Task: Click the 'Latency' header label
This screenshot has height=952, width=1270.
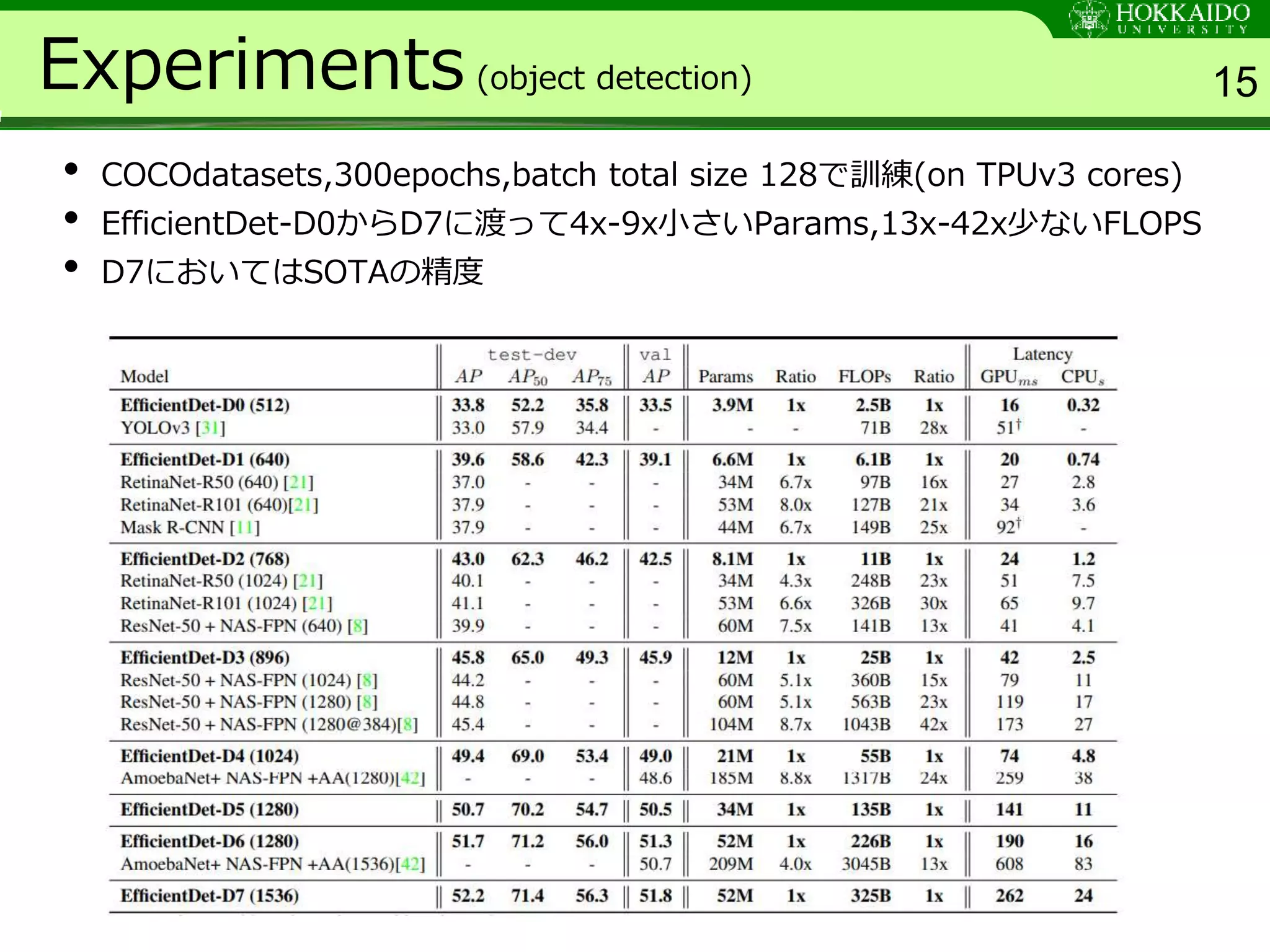Action: [1042, 354]
